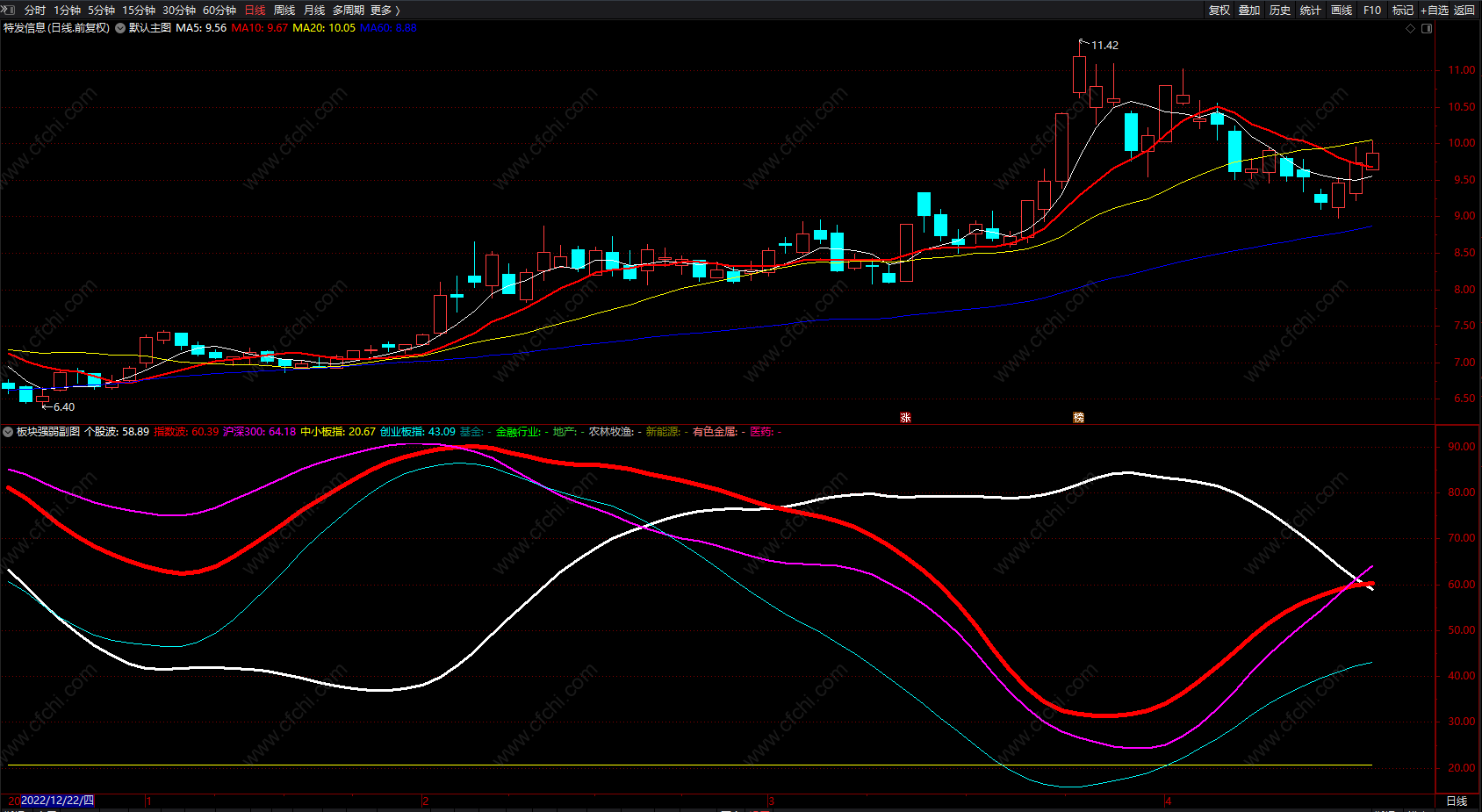Switch to the 分时 intraday view
The image size is (1482, 812).
(x=35, y=11)
